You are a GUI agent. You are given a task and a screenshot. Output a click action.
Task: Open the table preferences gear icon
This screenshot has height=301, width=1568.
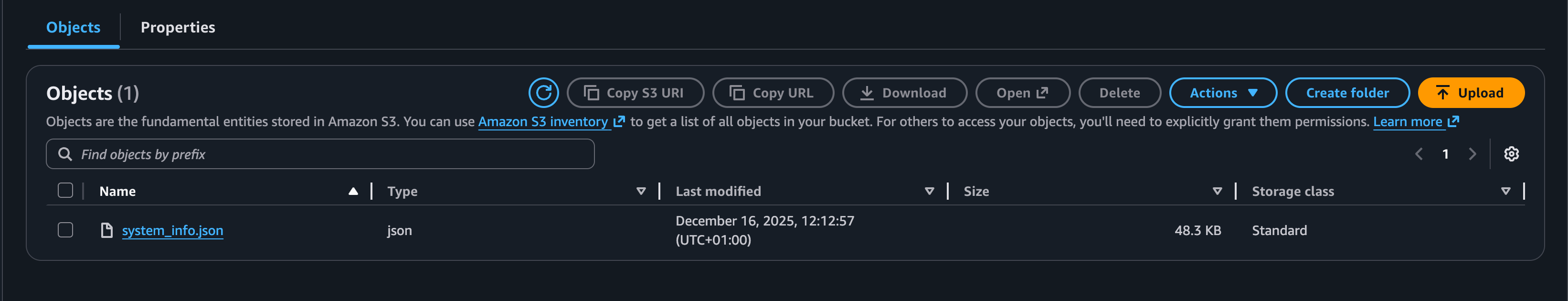click(x=1512, y=154)
